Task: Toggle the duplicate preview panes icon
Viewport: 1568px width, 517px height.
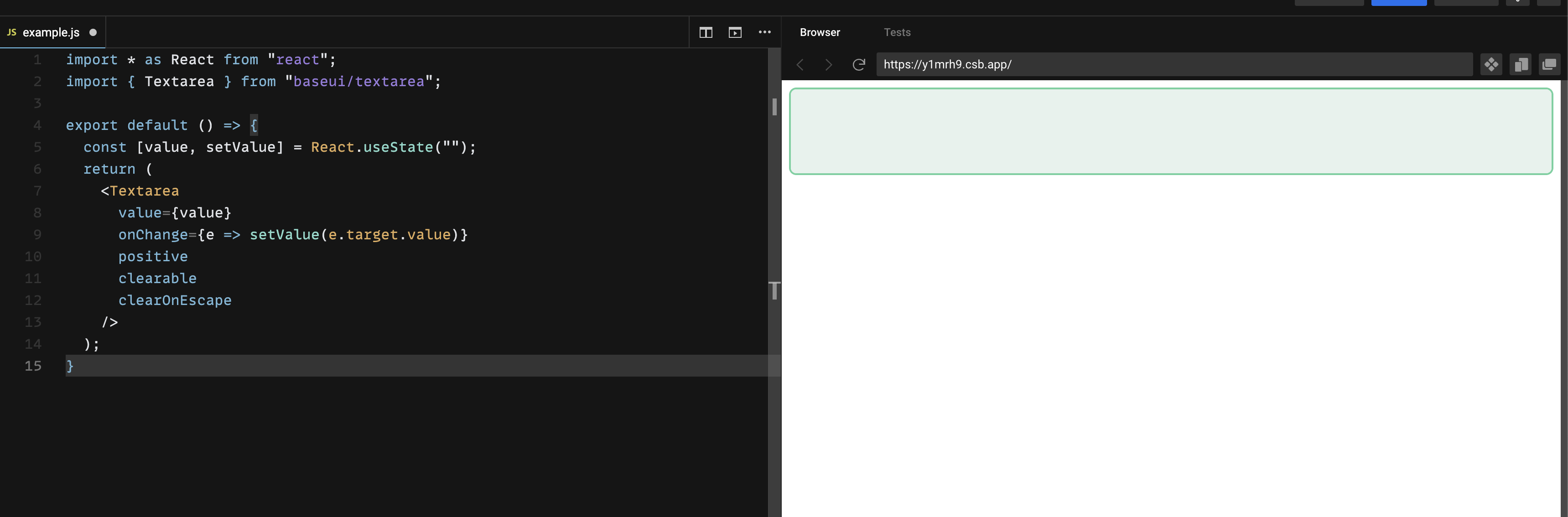Action: pyautogui.click(x=1550, y=64)
